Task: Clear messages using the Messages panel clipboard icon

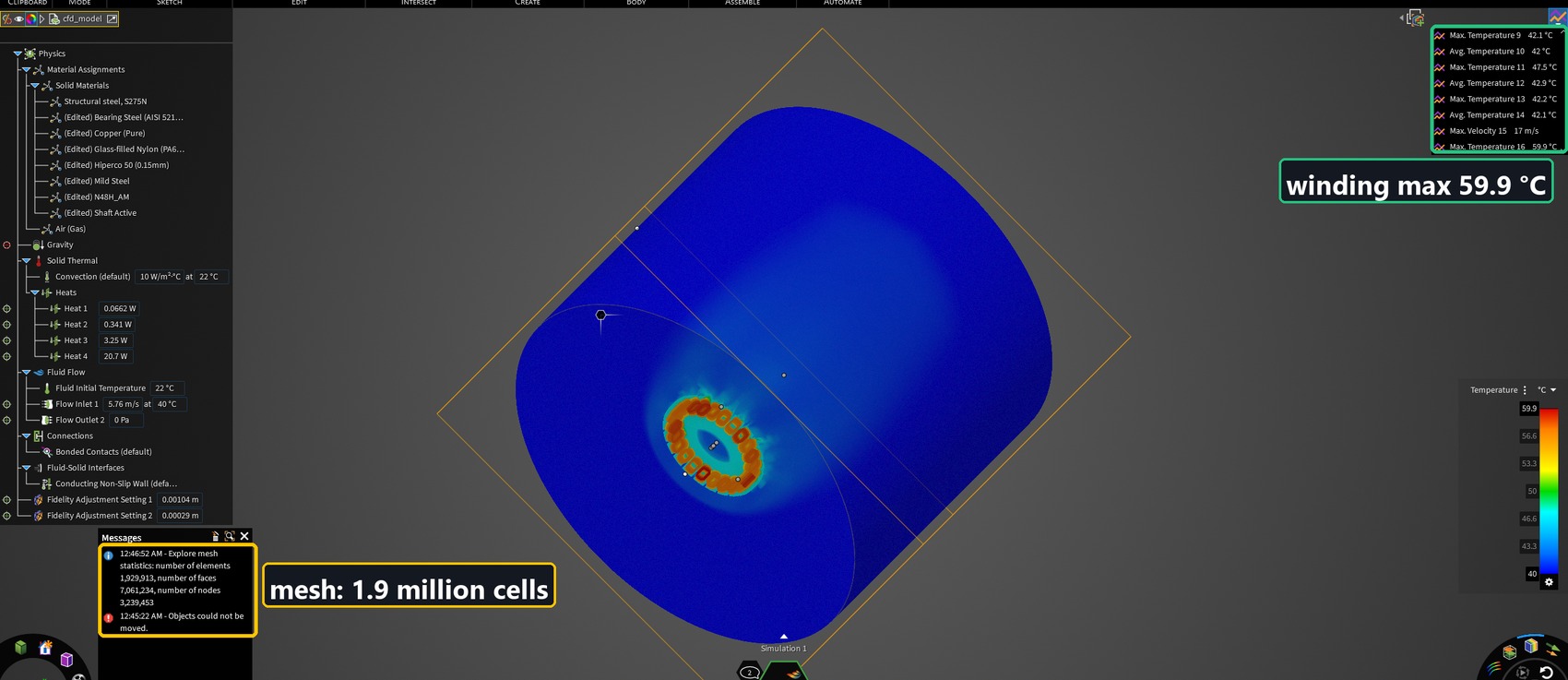Action: (215, 536)
